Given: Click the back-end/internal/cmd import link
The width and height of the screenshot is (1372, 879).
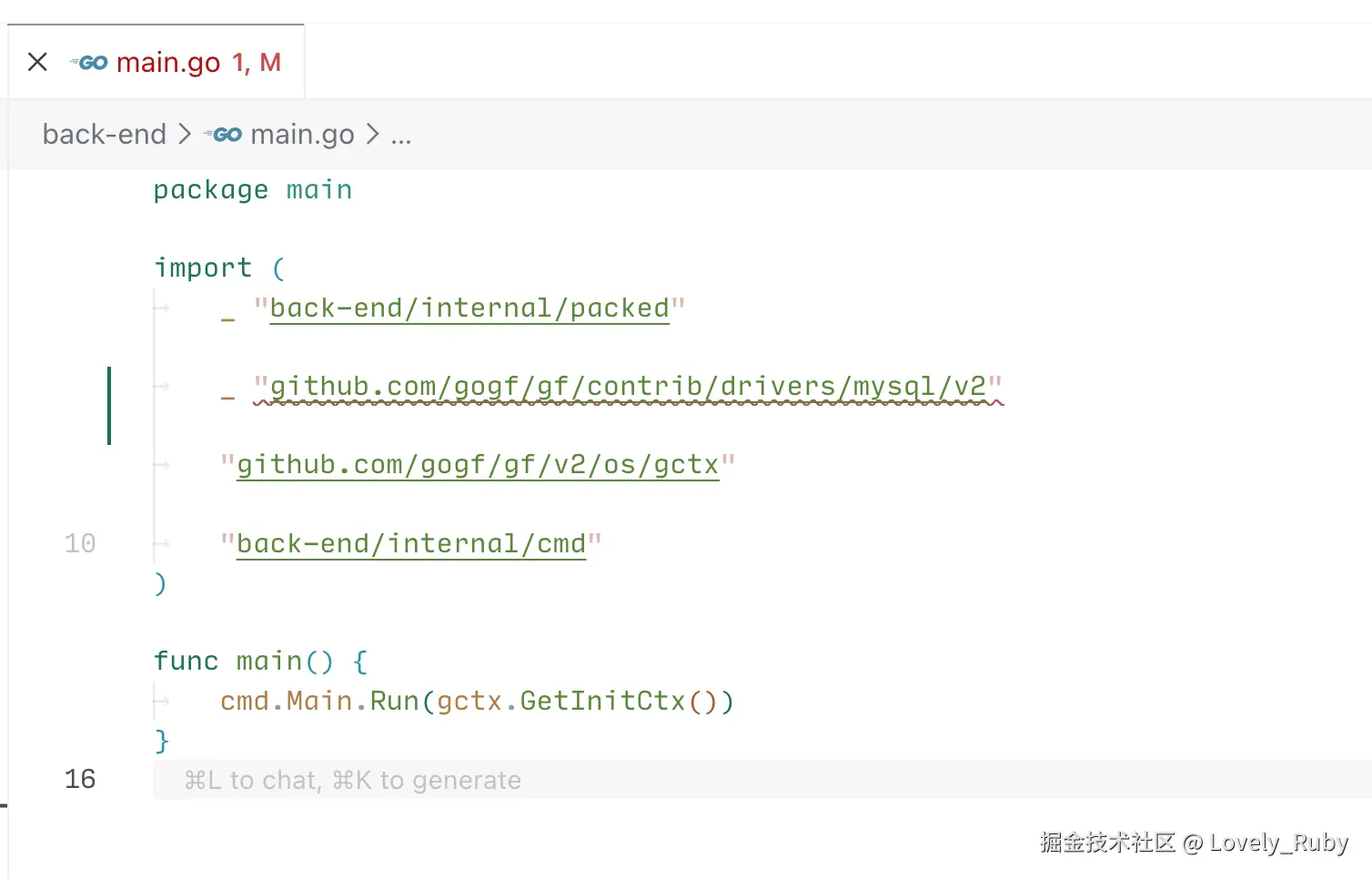Looking at the screenshot, I should (410, 544).
